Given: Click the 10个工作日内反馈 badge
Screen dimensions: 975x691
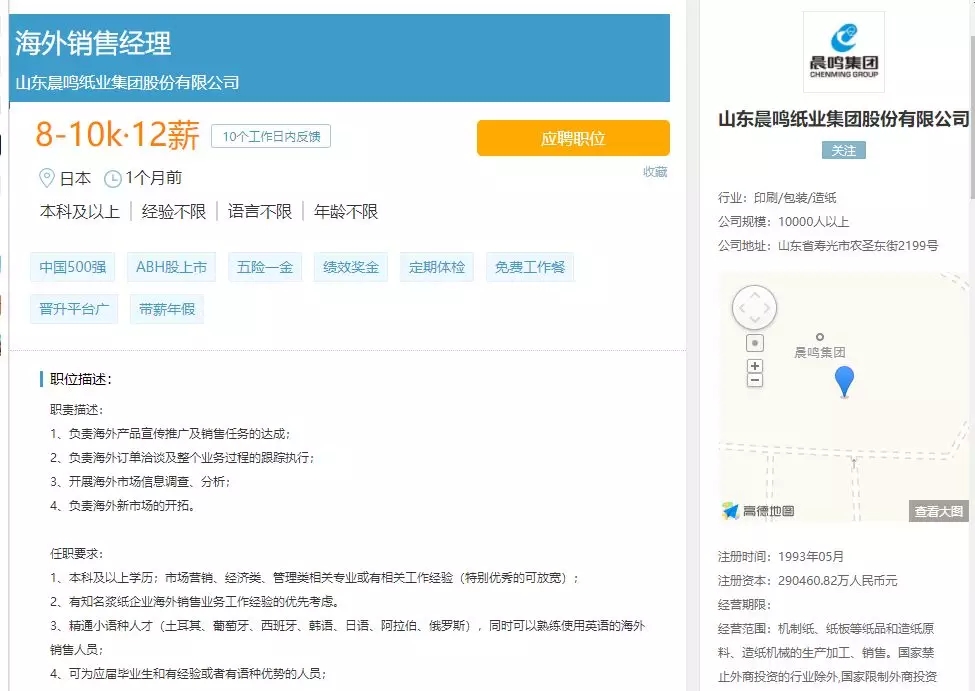Looking at the screenshot, I should (x=270, y=137).
